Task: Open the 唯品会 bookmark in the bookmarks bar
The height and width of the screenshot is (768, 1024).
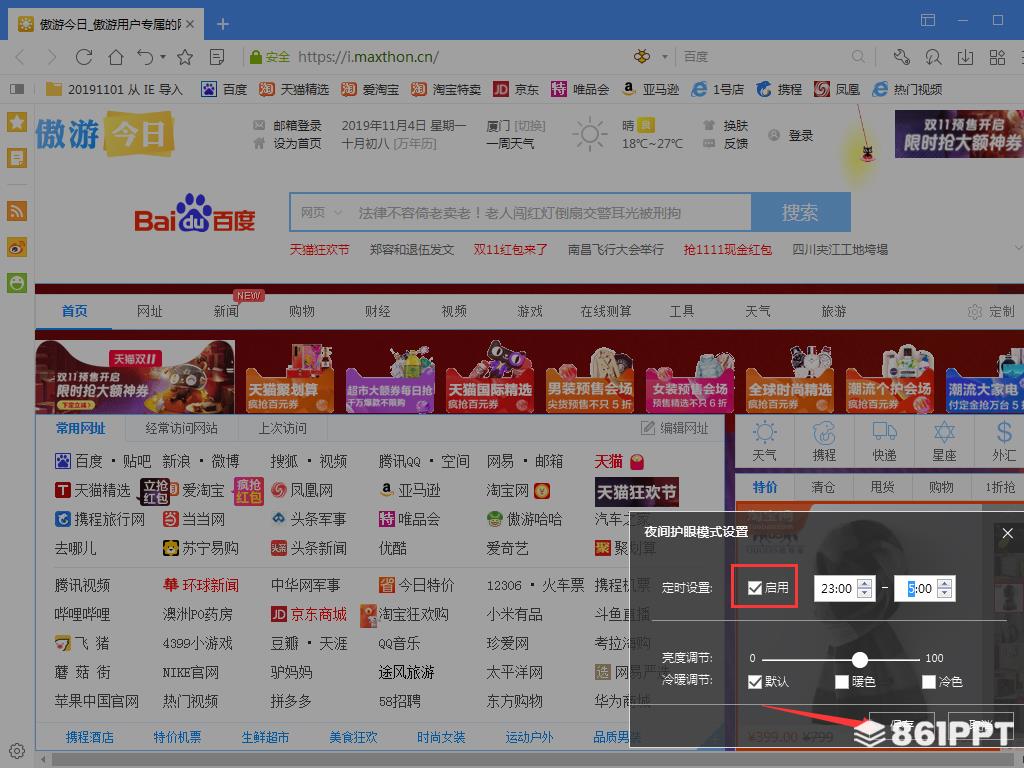Action: (x=580, y=89)
